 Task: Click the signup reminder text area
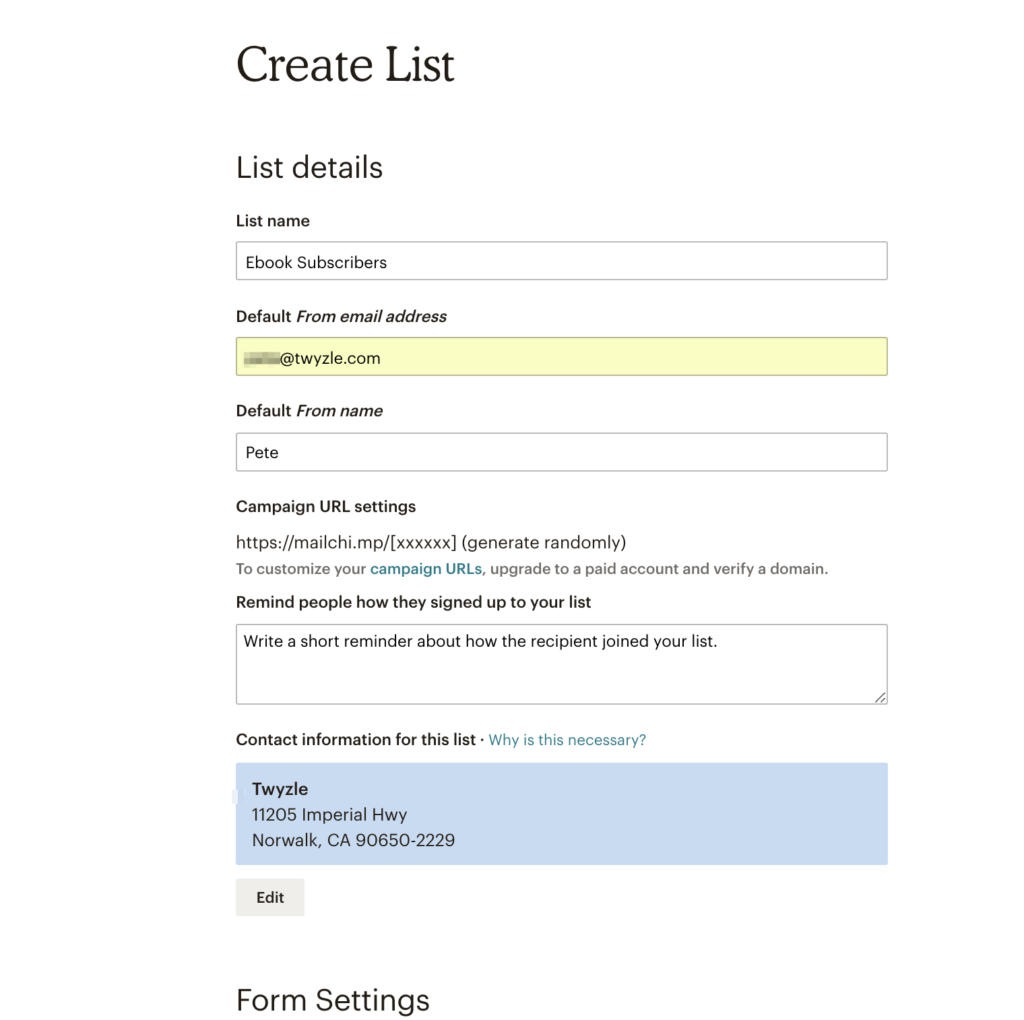coord(561,663)
